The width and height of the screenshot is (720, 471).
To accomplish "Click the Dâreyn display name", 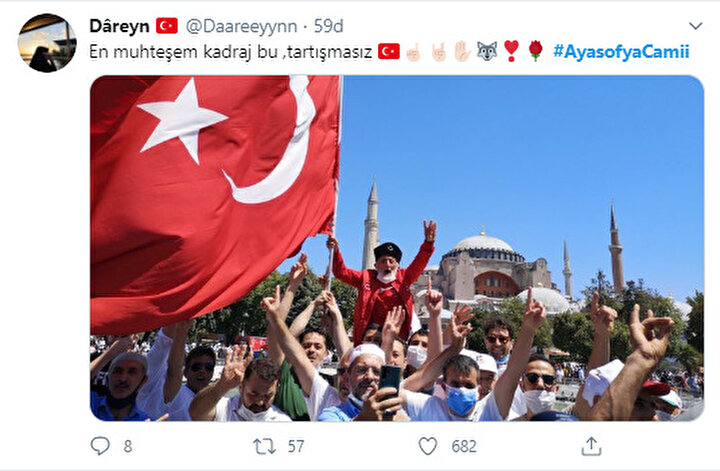I will click(x=119, y=26).
